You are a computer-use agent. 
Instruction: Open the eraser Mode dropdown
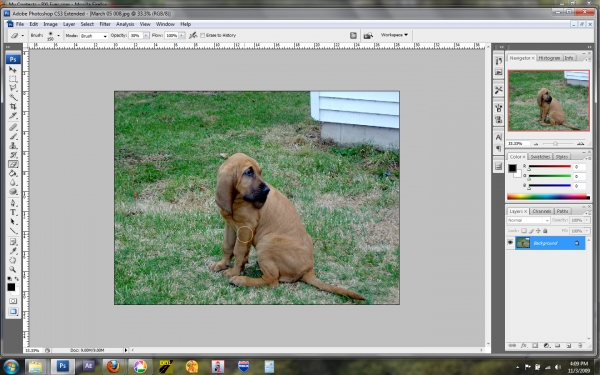[x=94, y=36]
